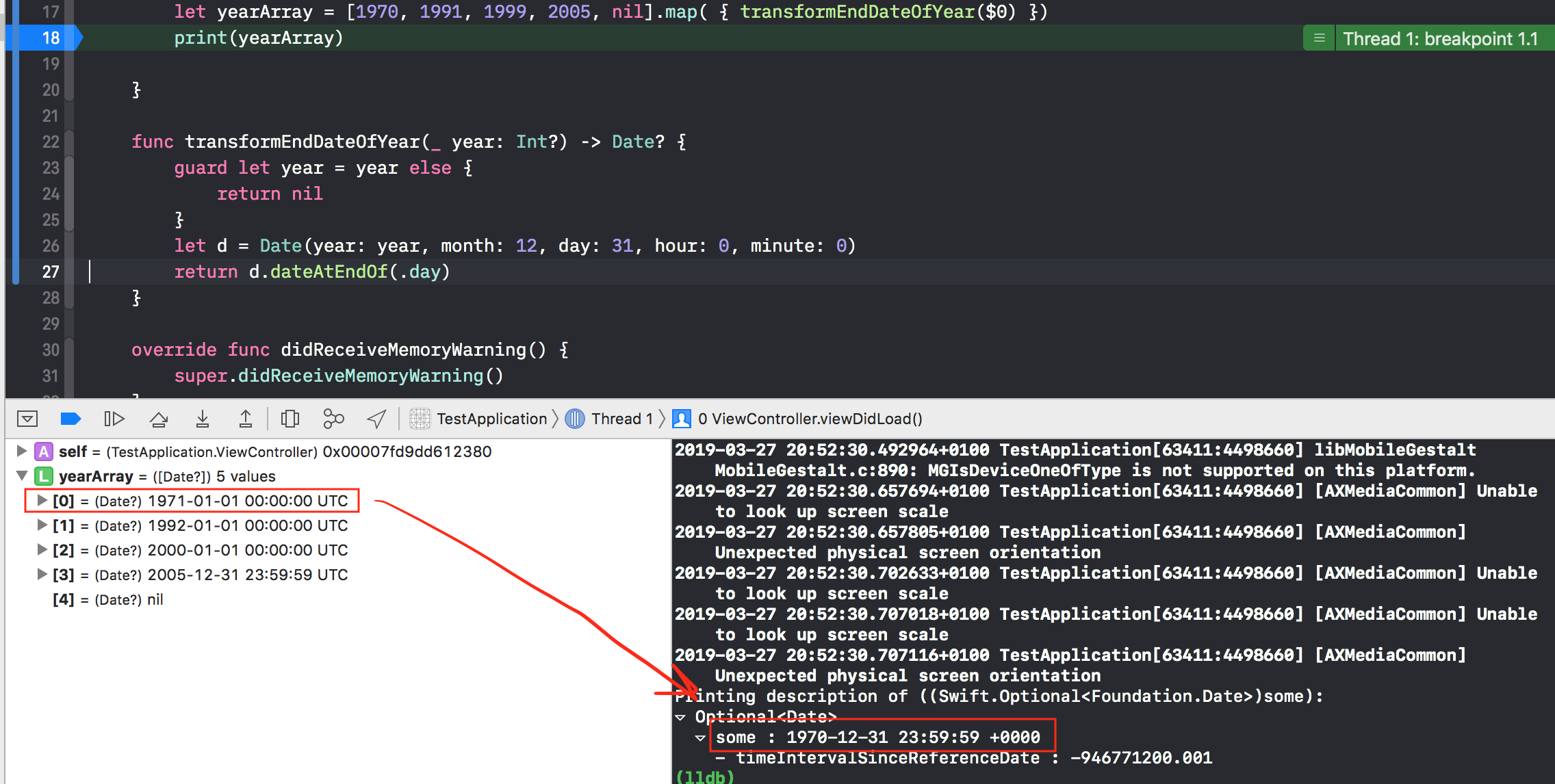Toggle the blue breakpoints activation button
This screenshot has width=1555, height=784.
pyautogui.click(x=70, y=419)
